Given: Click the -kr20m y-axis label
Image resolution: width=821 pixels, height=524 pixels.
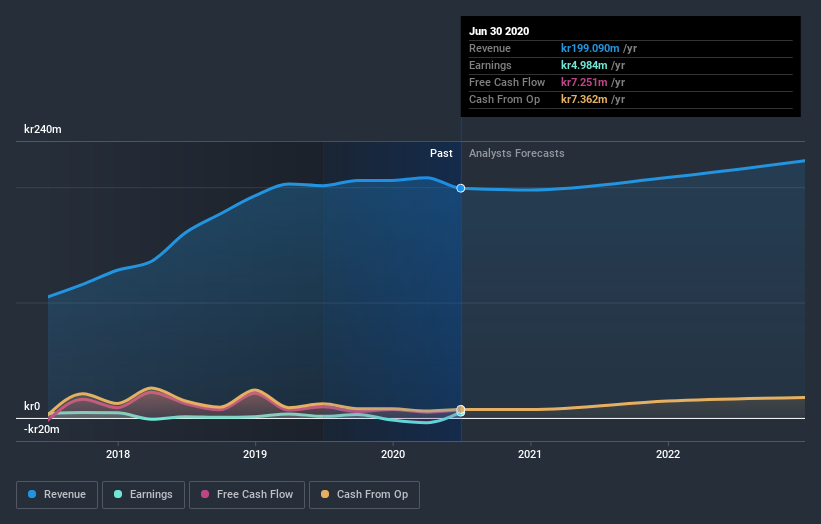Looking at the screenshot, I should click(x=42, y=429).
